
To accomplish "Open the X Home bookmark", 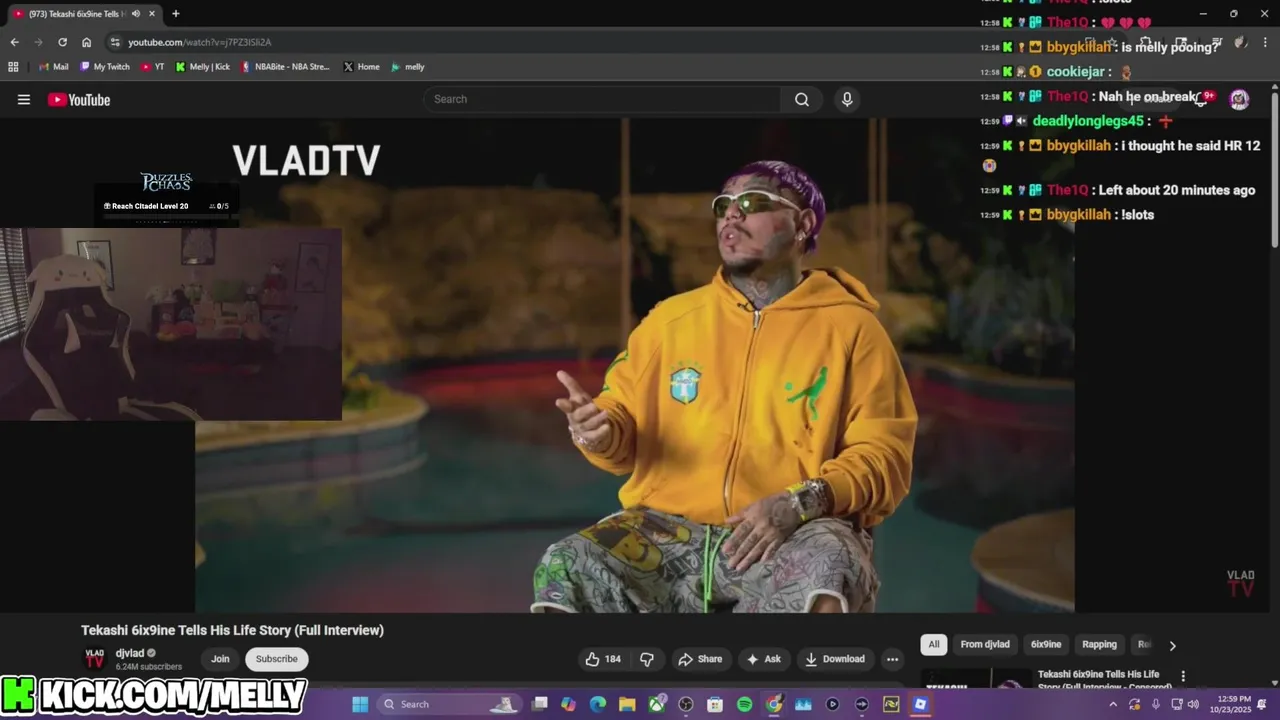I will click(361, 67).
